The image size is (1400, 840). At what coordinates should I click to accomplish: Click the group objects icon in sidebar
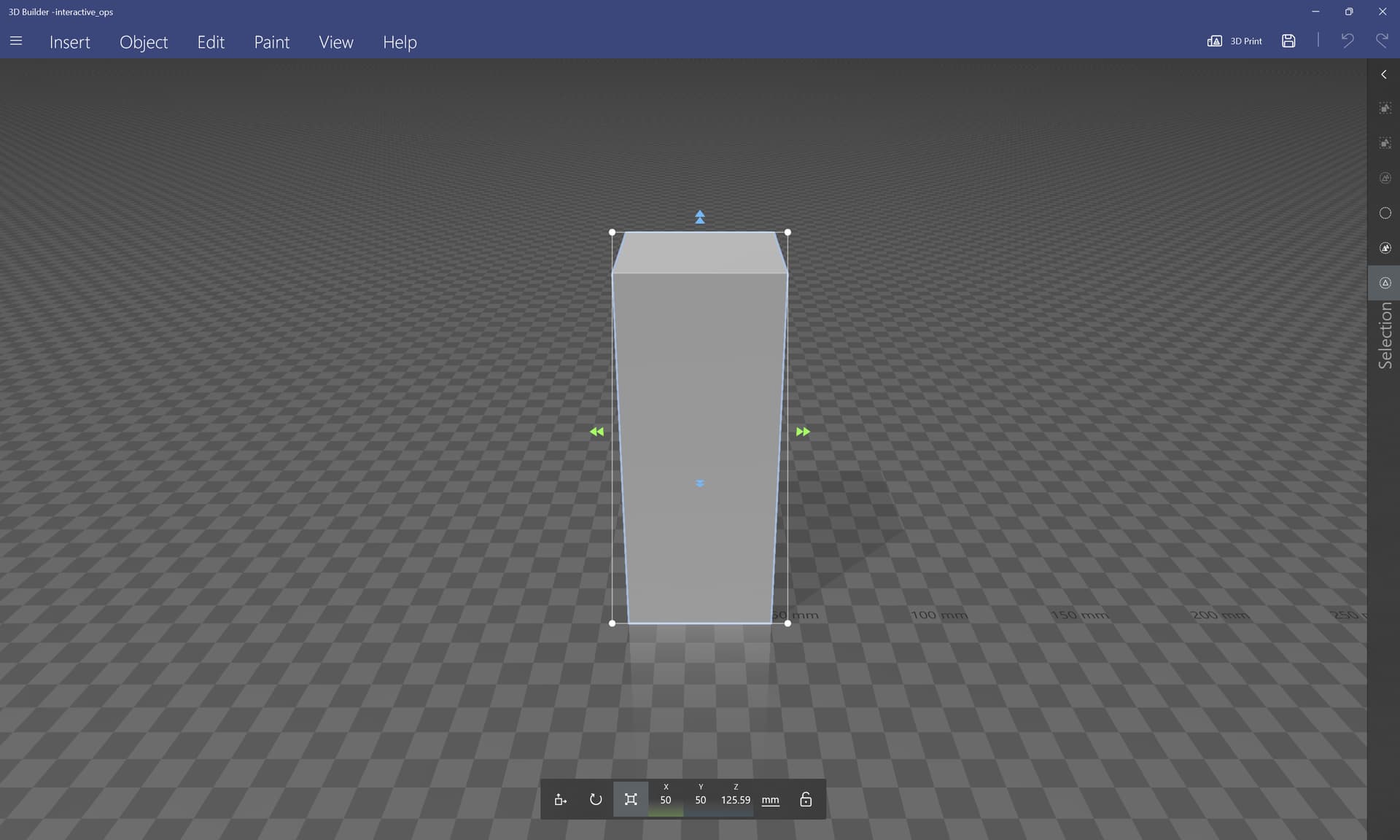point(1385,109)
